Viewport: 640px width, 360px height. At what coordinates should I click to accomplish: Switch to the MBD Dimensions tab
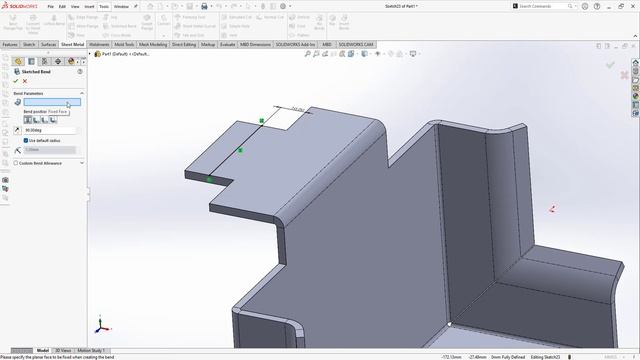pos(255,44)
